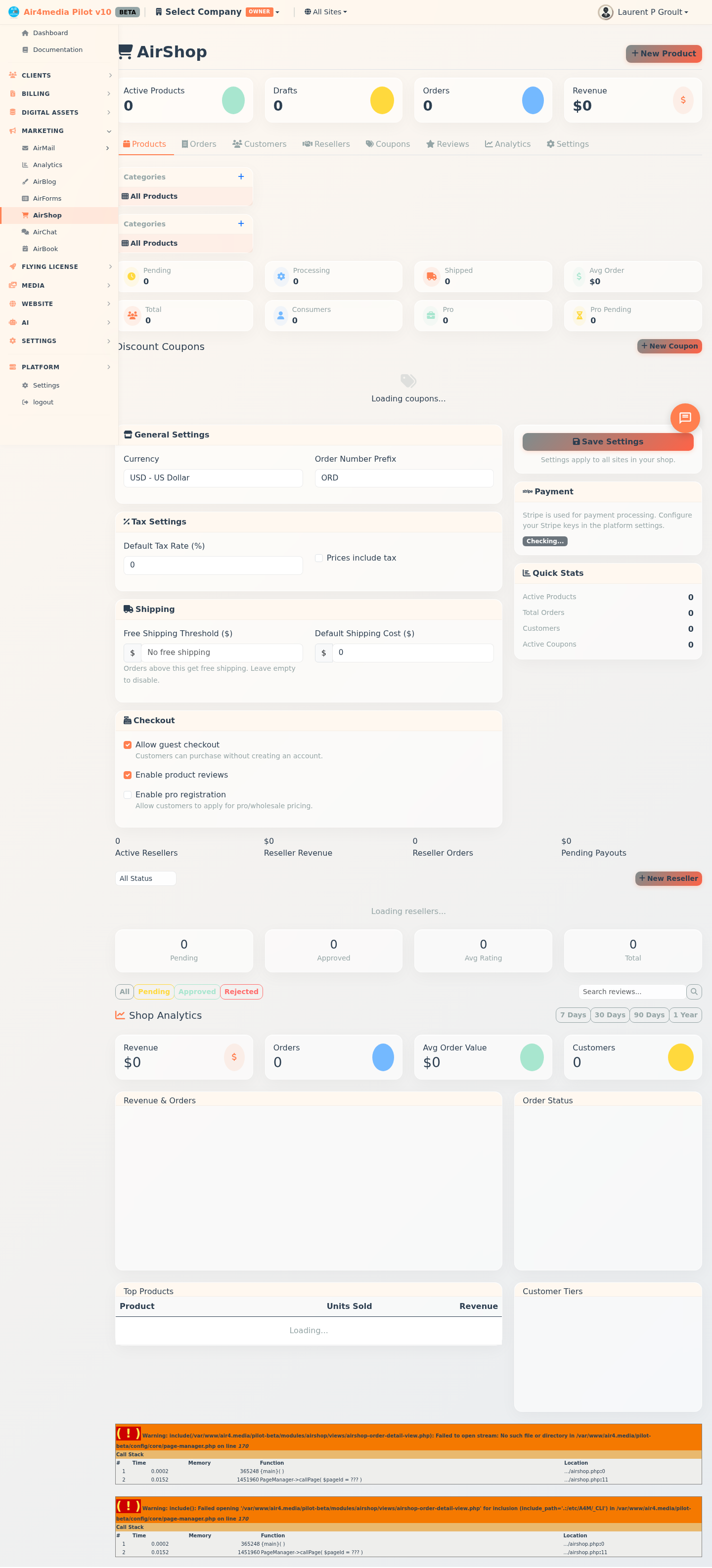Click the Dashboard home icon

[x=25, y=33]
